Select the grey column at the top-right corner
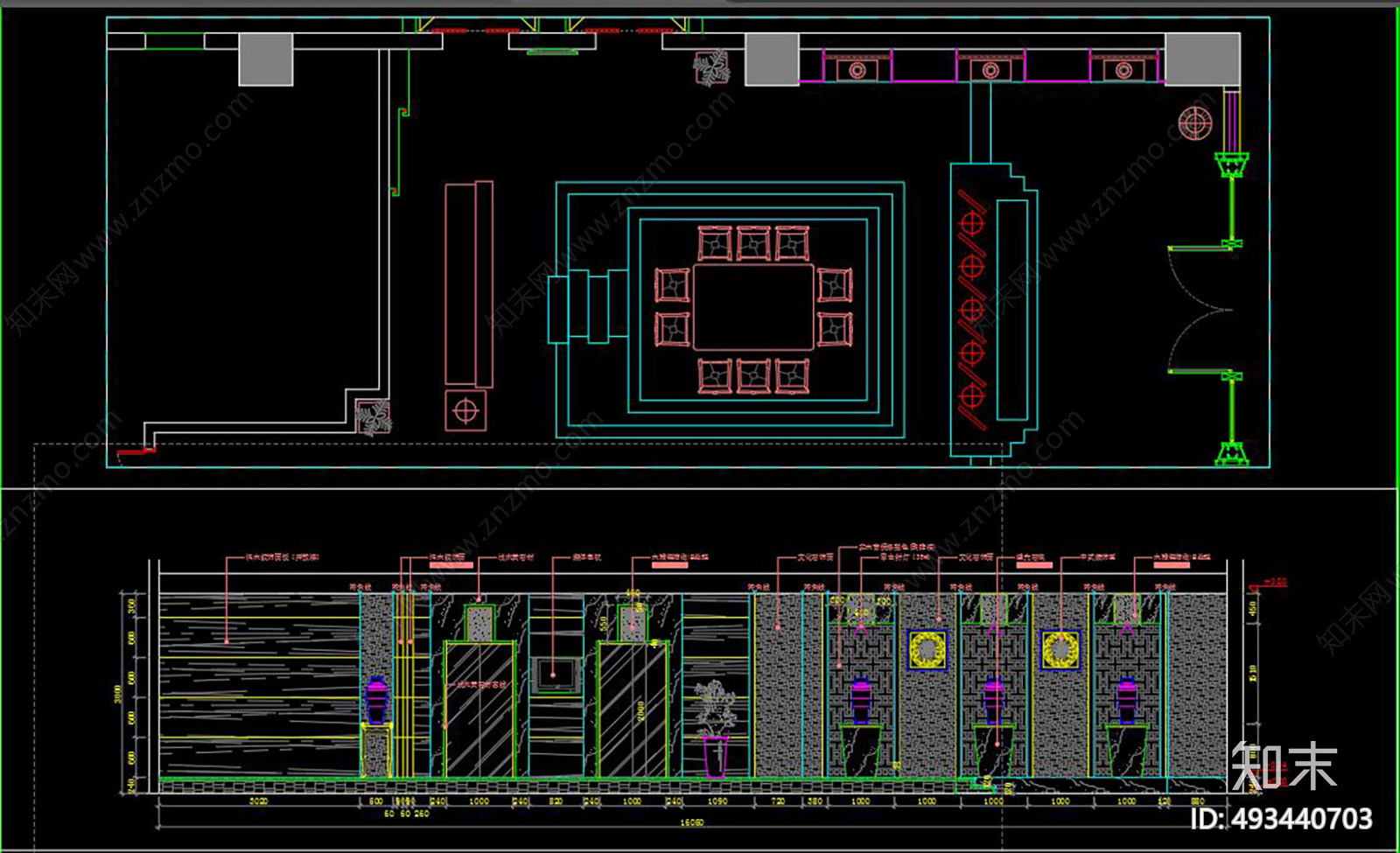 1201,59
